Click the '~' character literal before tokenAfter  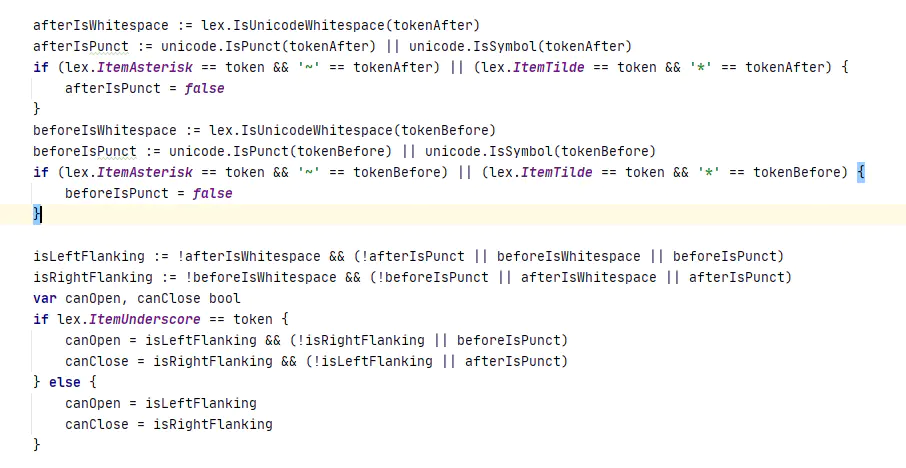(309, 67)
